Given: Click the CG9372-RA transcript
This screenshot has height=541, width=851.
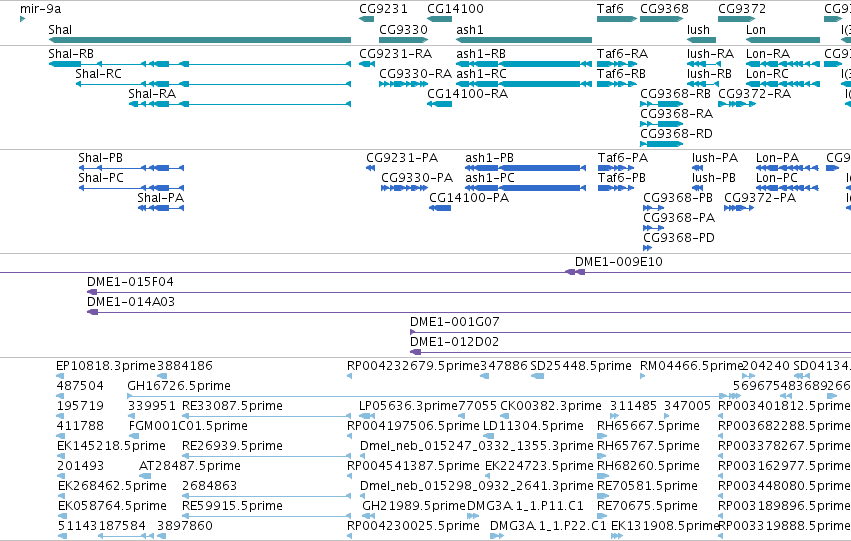Looking at the screenshot, I should pos(737,104).
